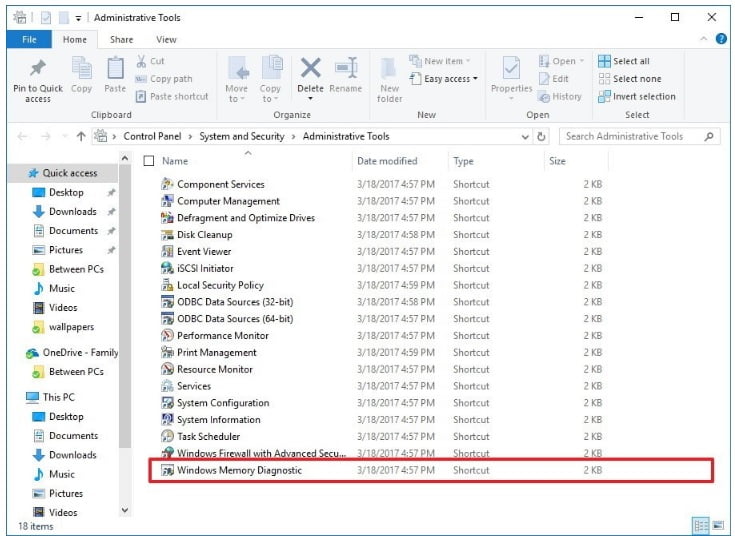The width and height of the screenshot is (735, 536).
Task: Switch to the View tab
Action: tap(166, 39)
